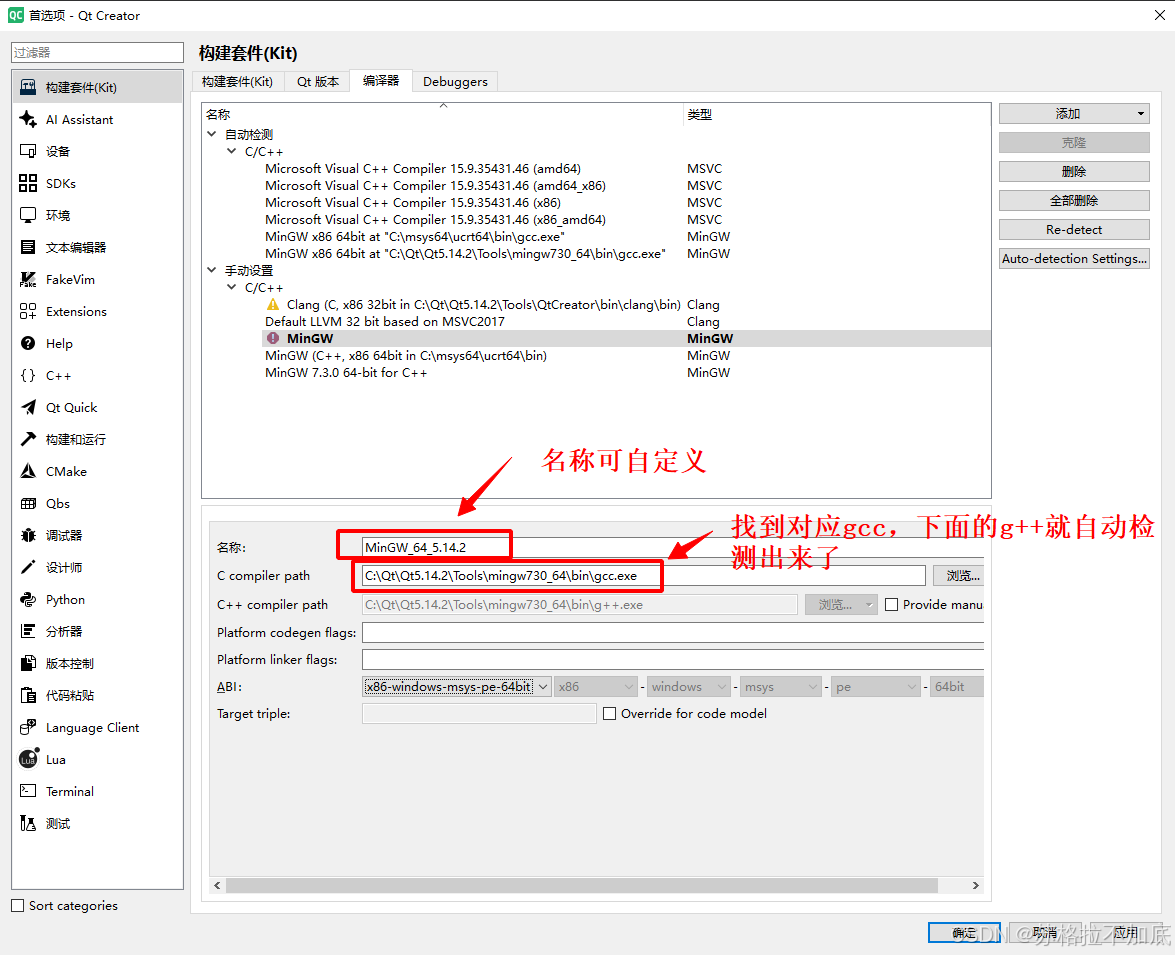
Task: Click 浏览 next to C compiler path
Action: click(960, 575)
